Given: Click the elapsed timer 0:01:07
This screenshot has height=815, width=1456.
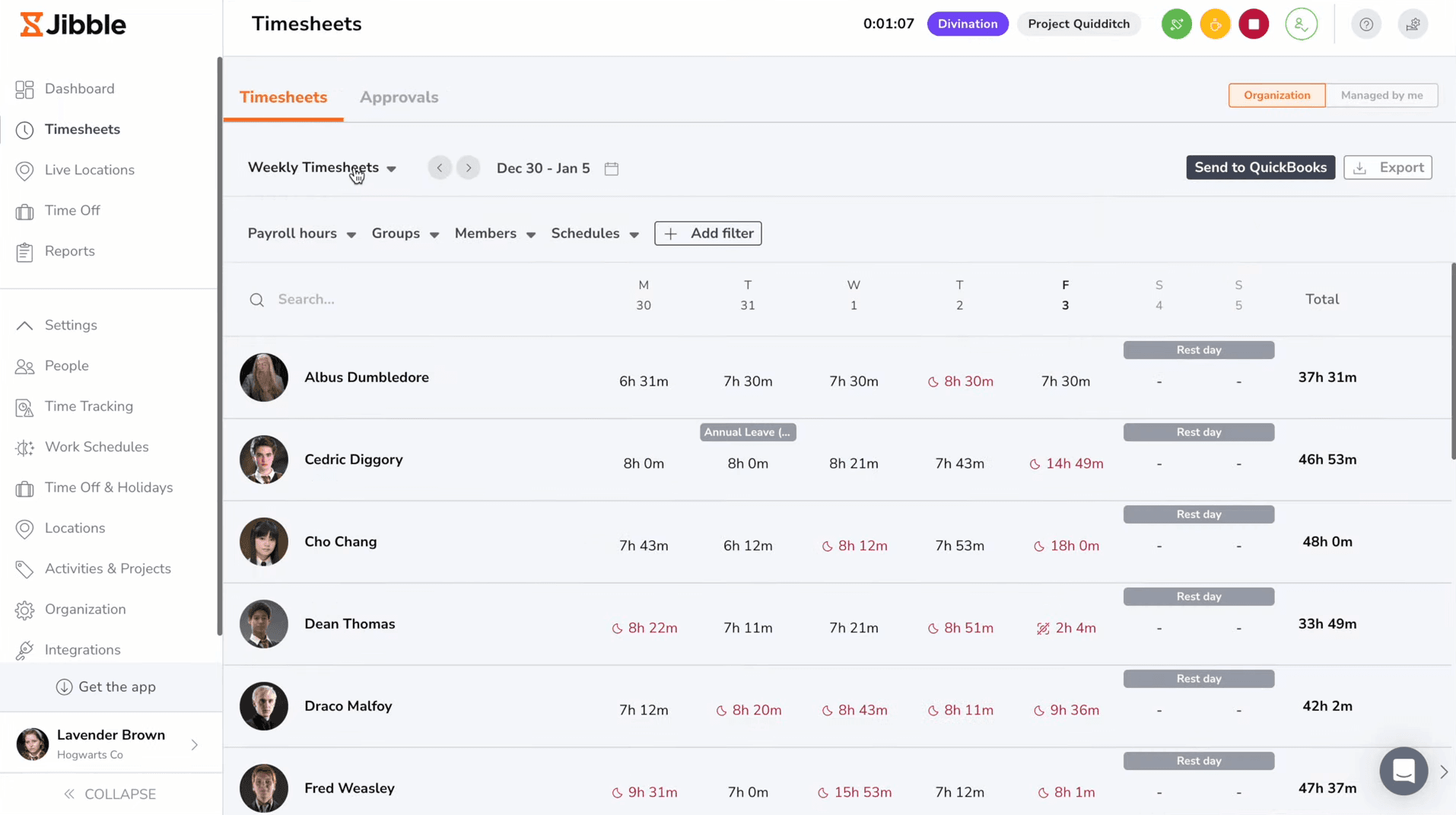Looking at the screenshot, I should [x=888, y=24].
